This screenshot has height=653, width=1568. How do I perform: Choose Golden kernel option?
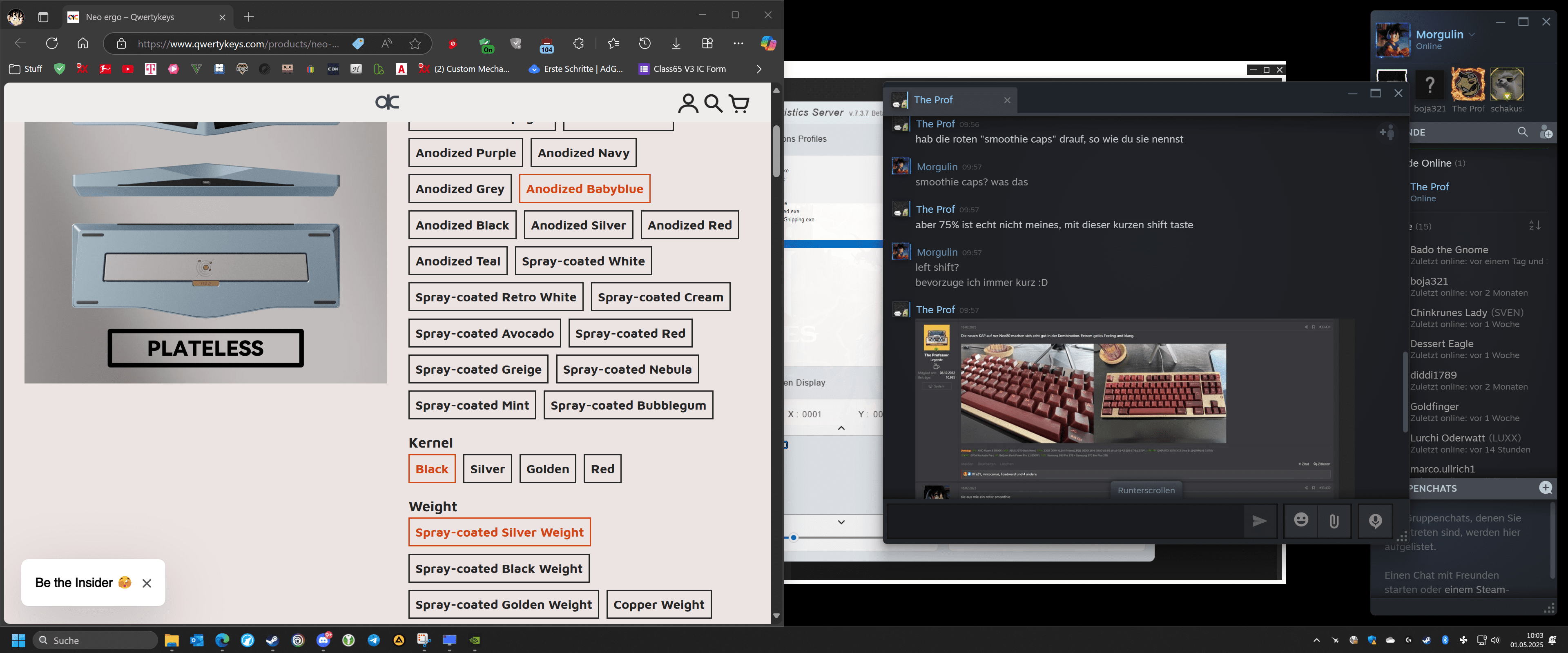547,468
